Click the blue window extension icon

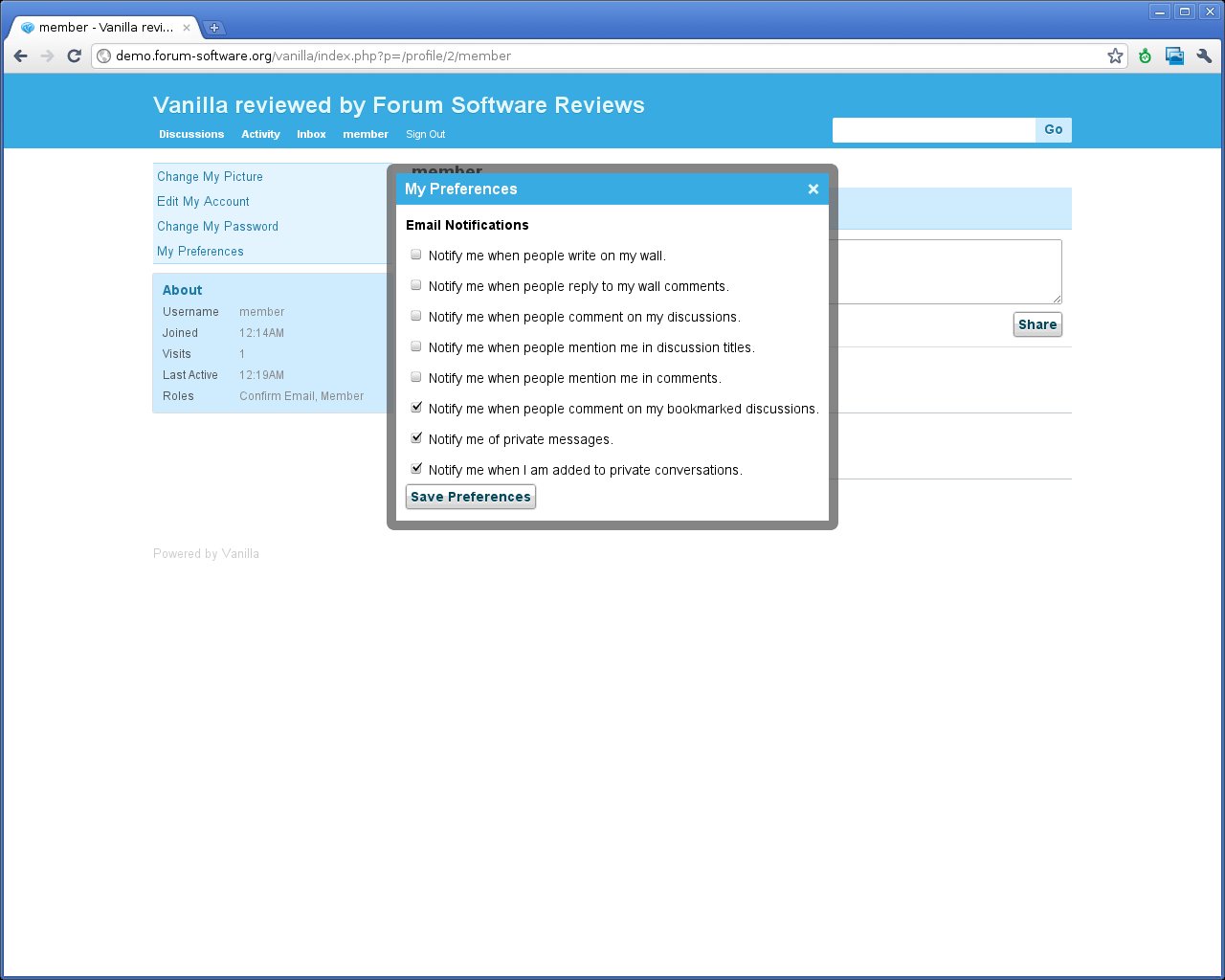[x=1174, y=56]
